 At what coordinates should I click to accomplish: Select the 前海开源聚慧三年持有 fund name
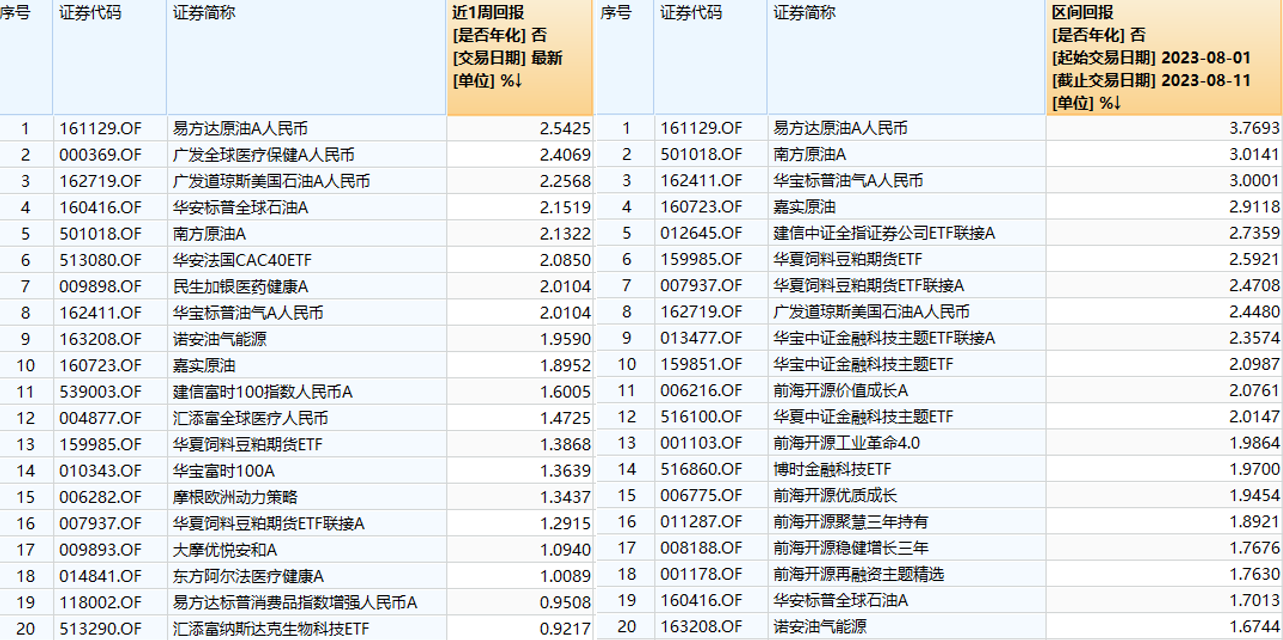[850, 521]
